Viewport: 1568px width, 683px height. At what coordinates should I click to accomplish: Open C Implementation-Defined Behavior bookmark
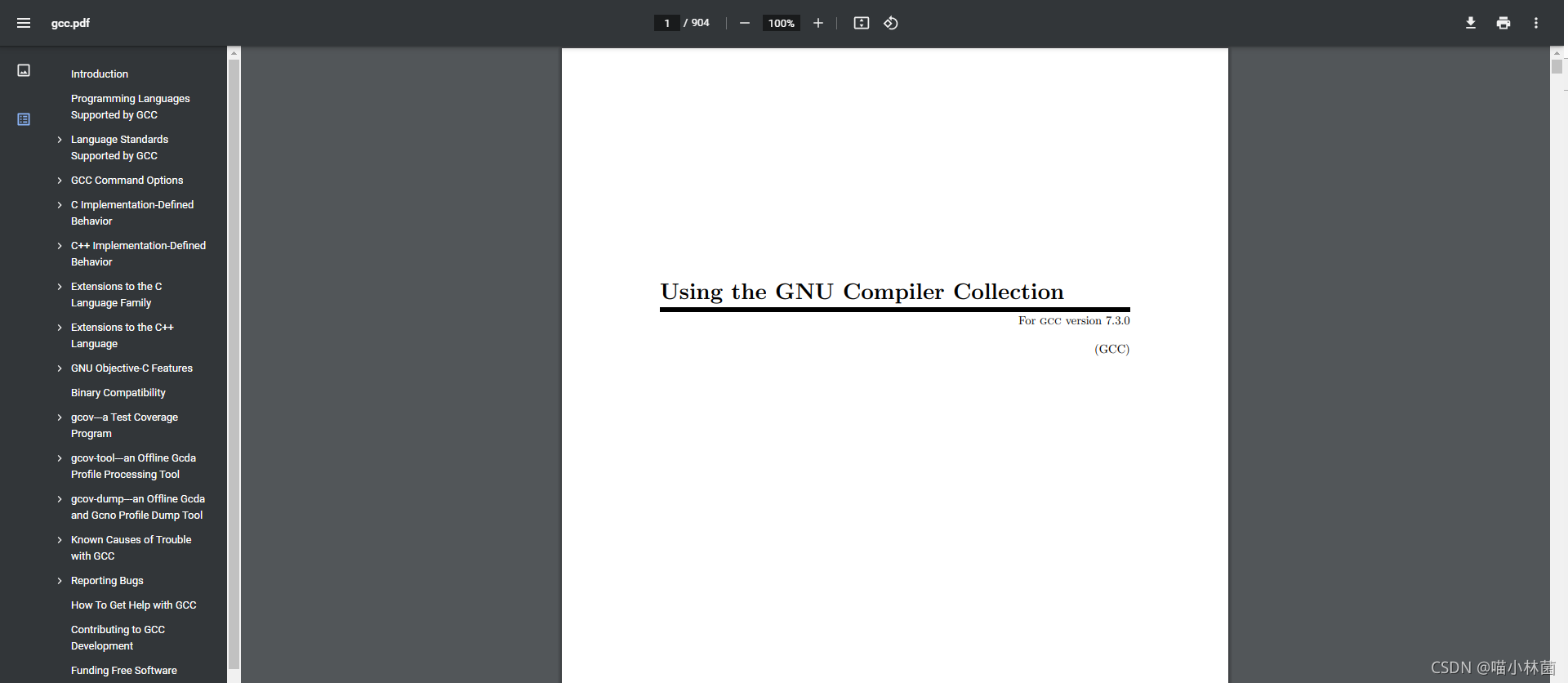point(132,213)
